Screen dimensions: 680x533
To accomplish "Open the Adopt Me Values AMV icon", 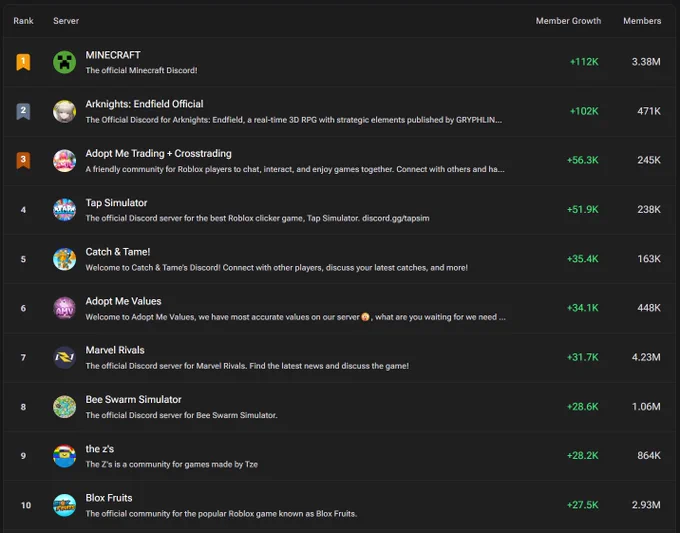I will pyautogui.click(x=64, y=308).
